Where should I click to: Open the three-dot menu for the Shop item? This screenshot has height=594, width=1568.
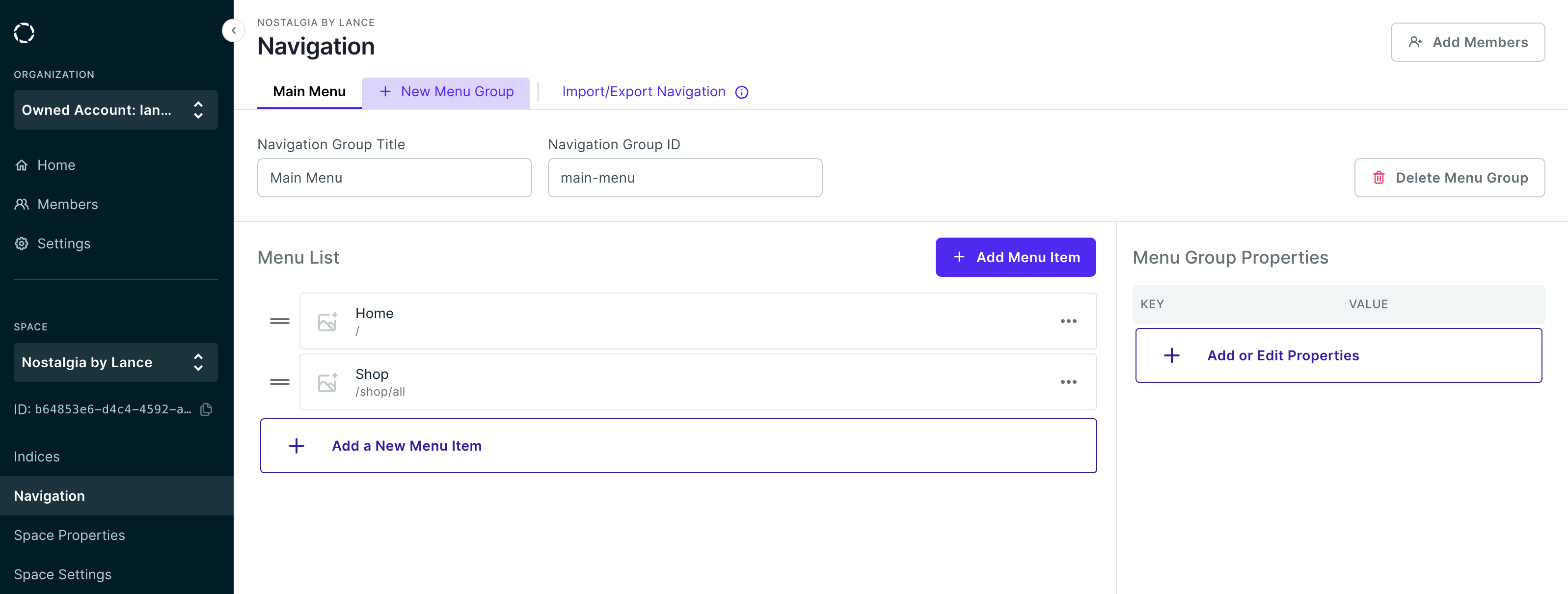coord(1068,381)
